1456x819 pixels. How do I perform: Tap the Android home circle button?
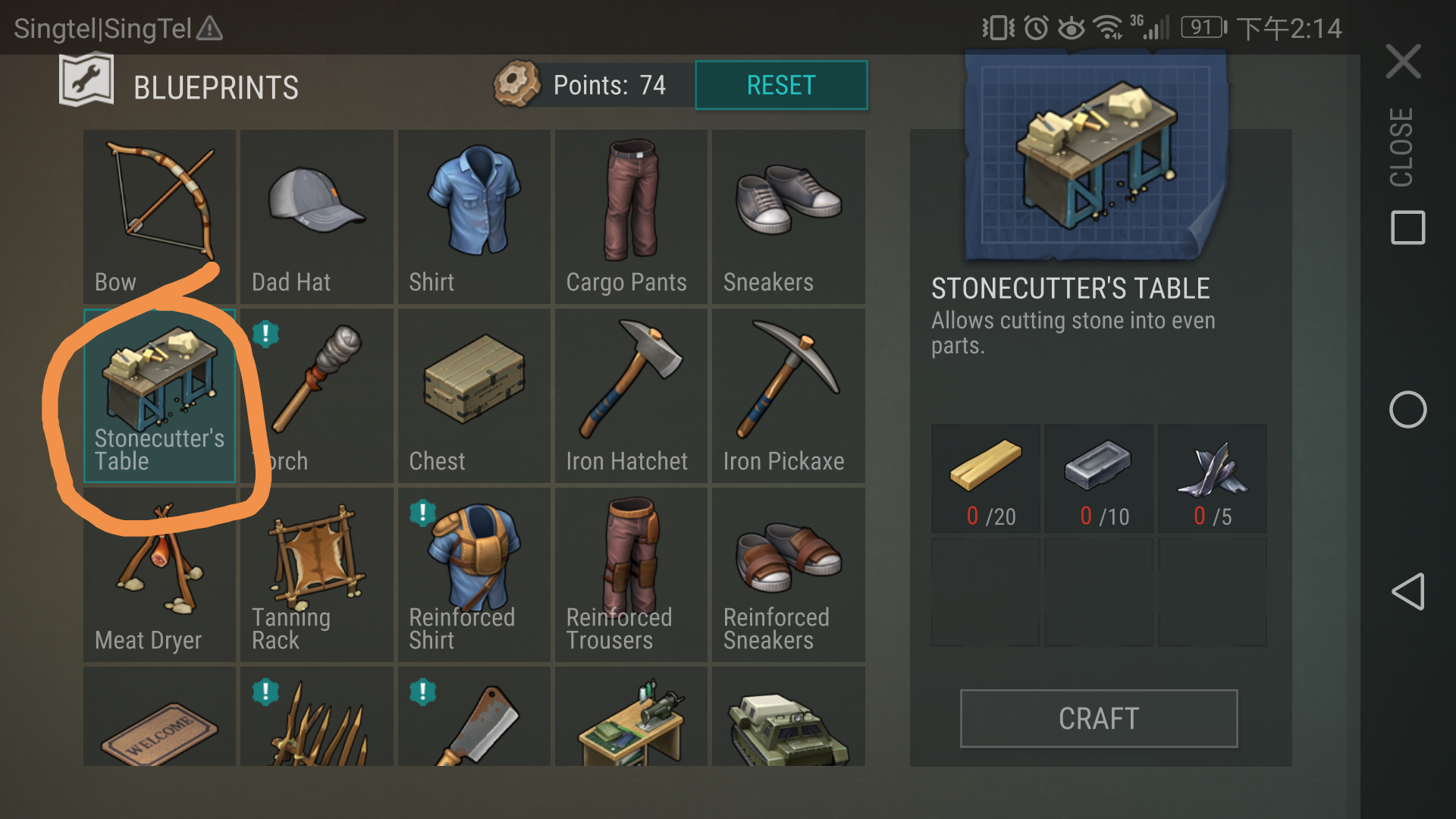coord(1408,409)
